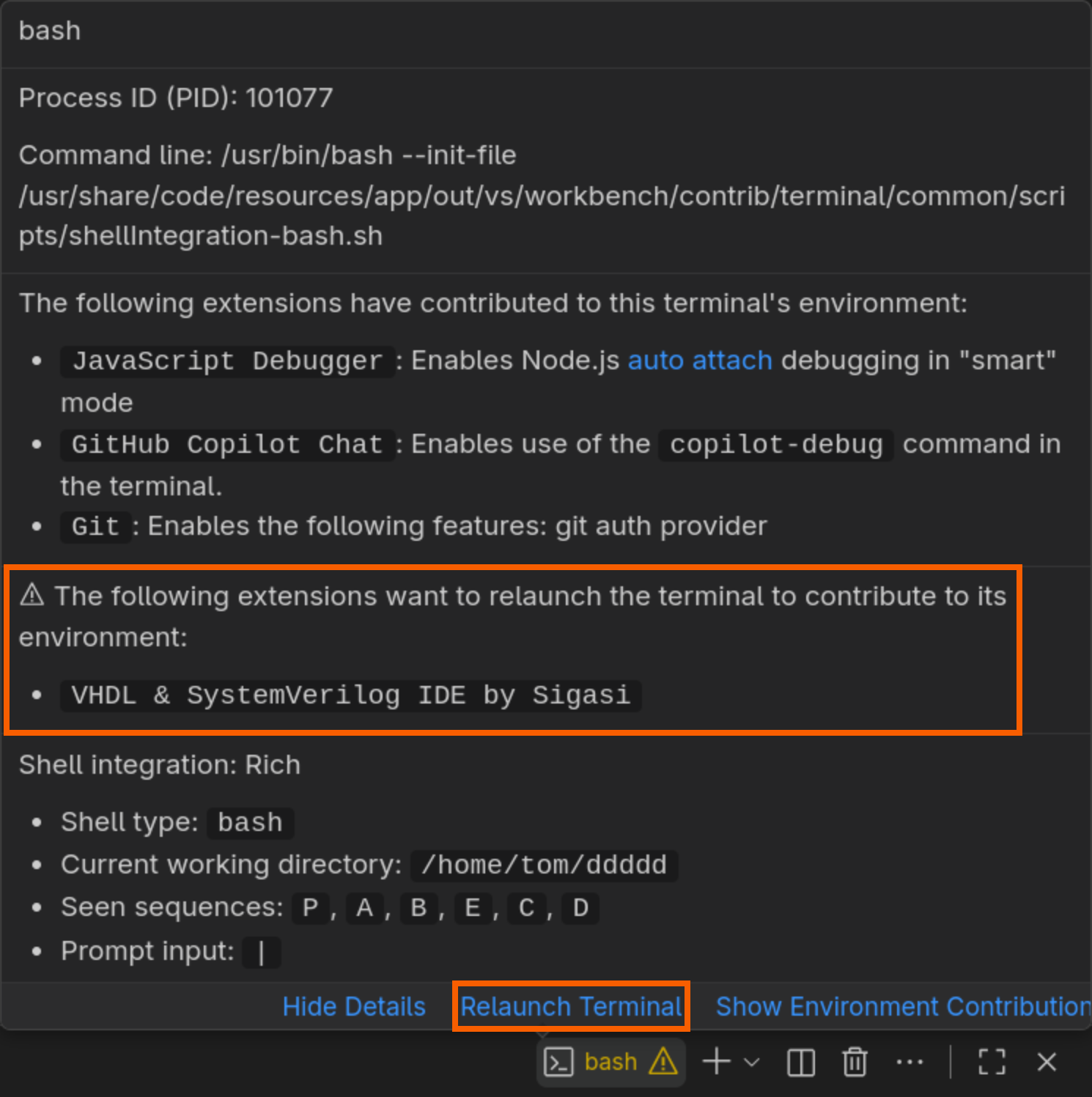Follow the auto attach link
The width and height of the screenshot is (1092, 1097).
click(700, 360)
